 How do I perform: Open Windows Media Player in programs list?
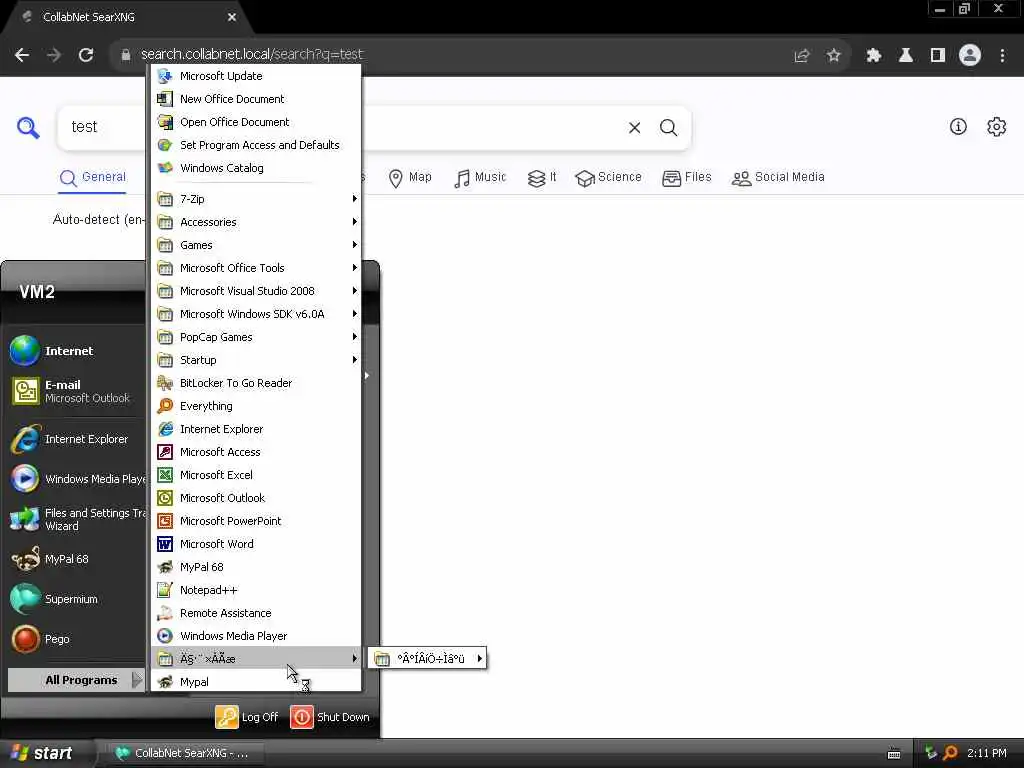click(x=256, y=635)
